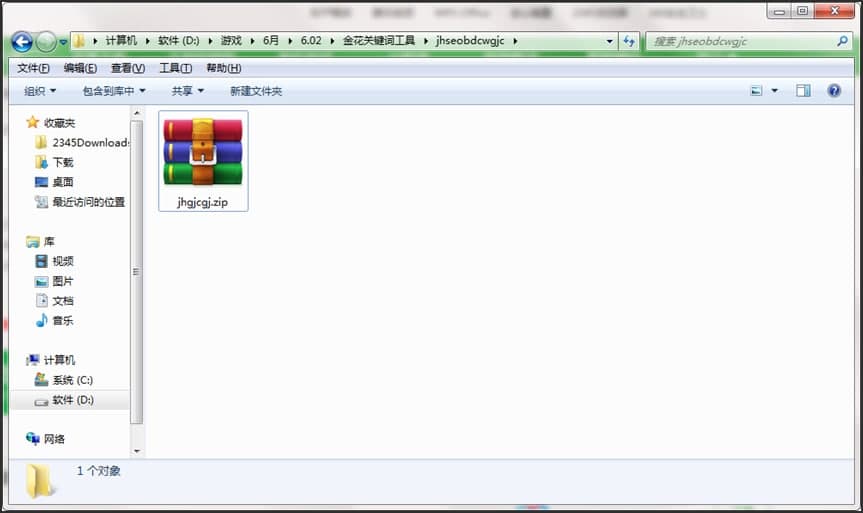The height and width of the screenshot is (513, 863).
Task: Click the folder icon in the address bar
Action: pyautogui.click(x=79, y=41)
